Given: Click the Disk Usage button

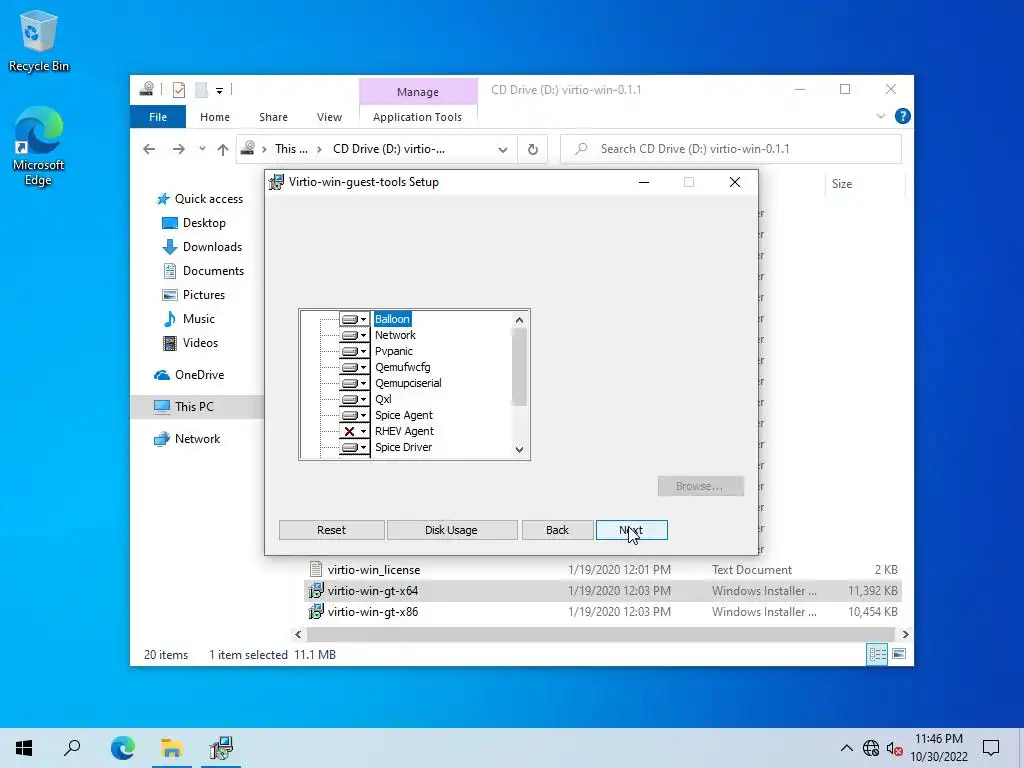Looking at the screenshot, I should (x=451, y=530).
